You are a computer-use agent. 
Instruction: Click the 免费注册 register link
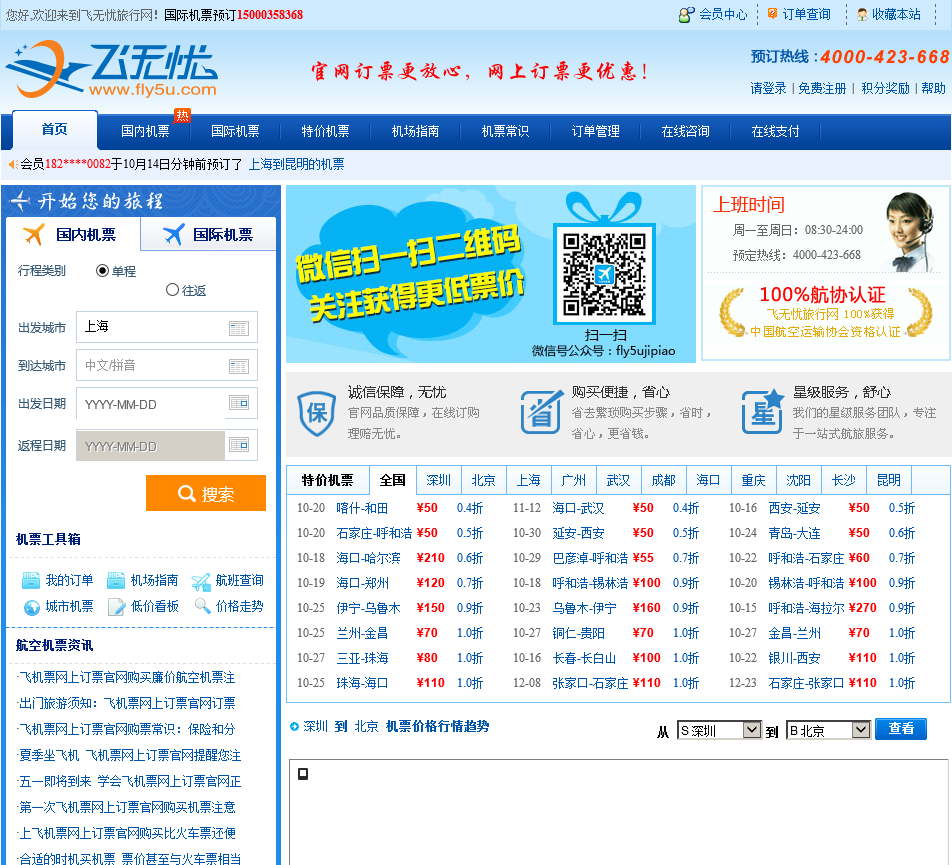click(822, 89)
